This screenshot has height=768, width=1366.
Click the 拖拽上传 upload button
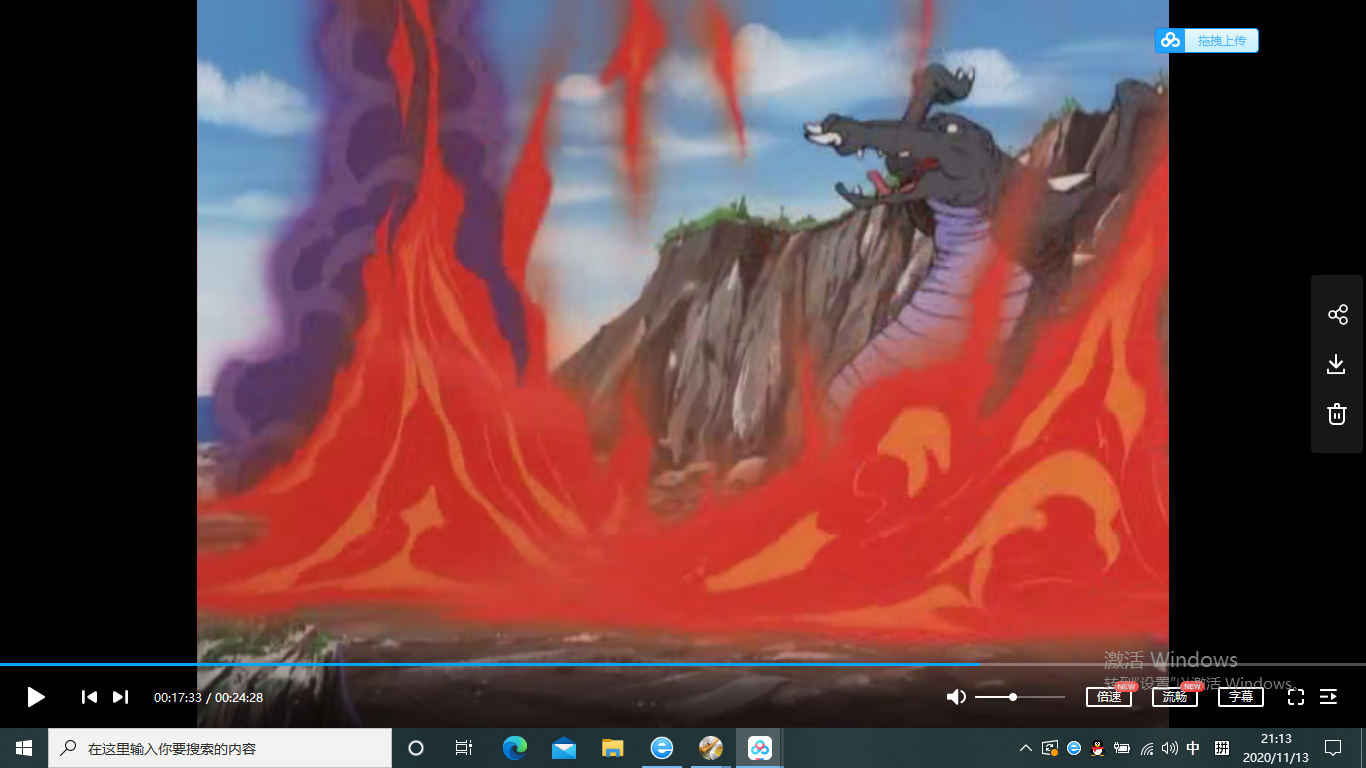point(1207,40)
